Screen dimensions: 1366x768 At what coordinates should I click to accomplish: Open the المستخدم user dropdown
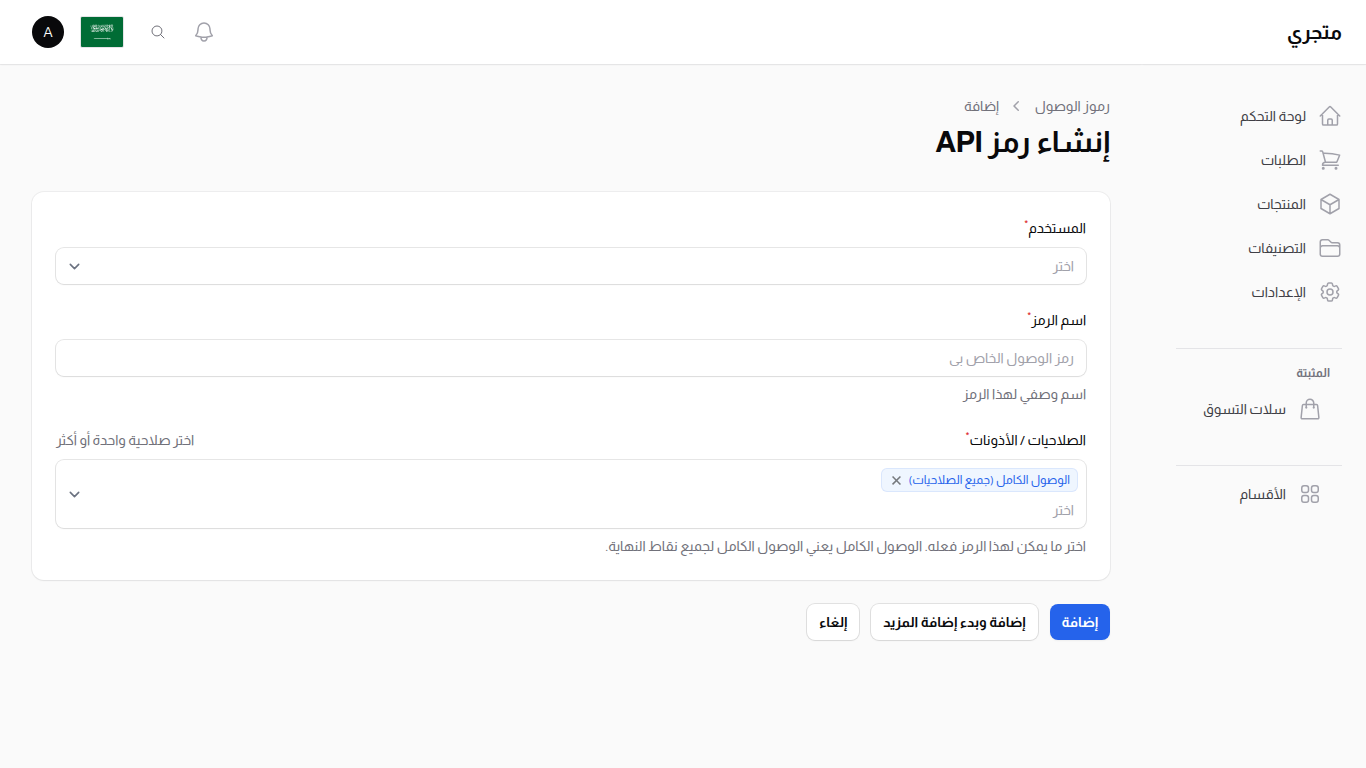pyautogui.click(x=570, y=266)
